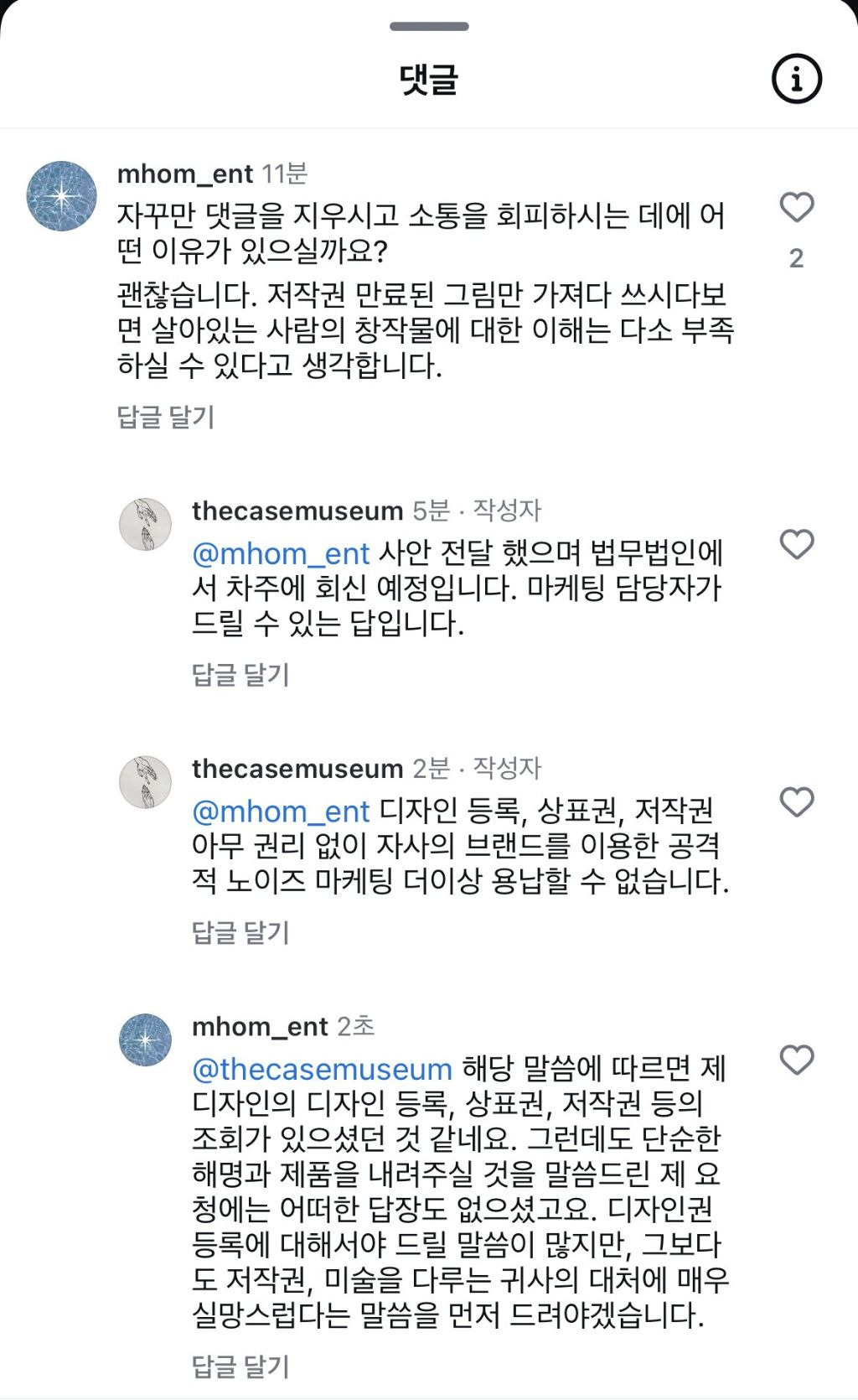Image resolution: width=858 pixels, height=1400 pixels.
Task: Reply to mhom_ent's 11분 comment with 답글 달기
Action: (x=166, y=417)
